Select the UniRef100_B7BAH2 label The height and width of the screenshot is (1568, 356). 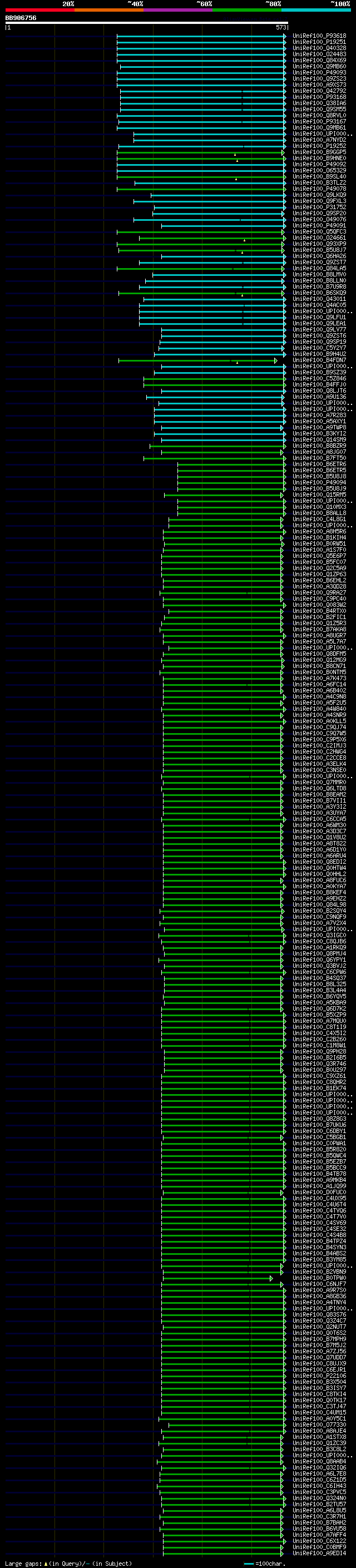[x=319, y=1522]
